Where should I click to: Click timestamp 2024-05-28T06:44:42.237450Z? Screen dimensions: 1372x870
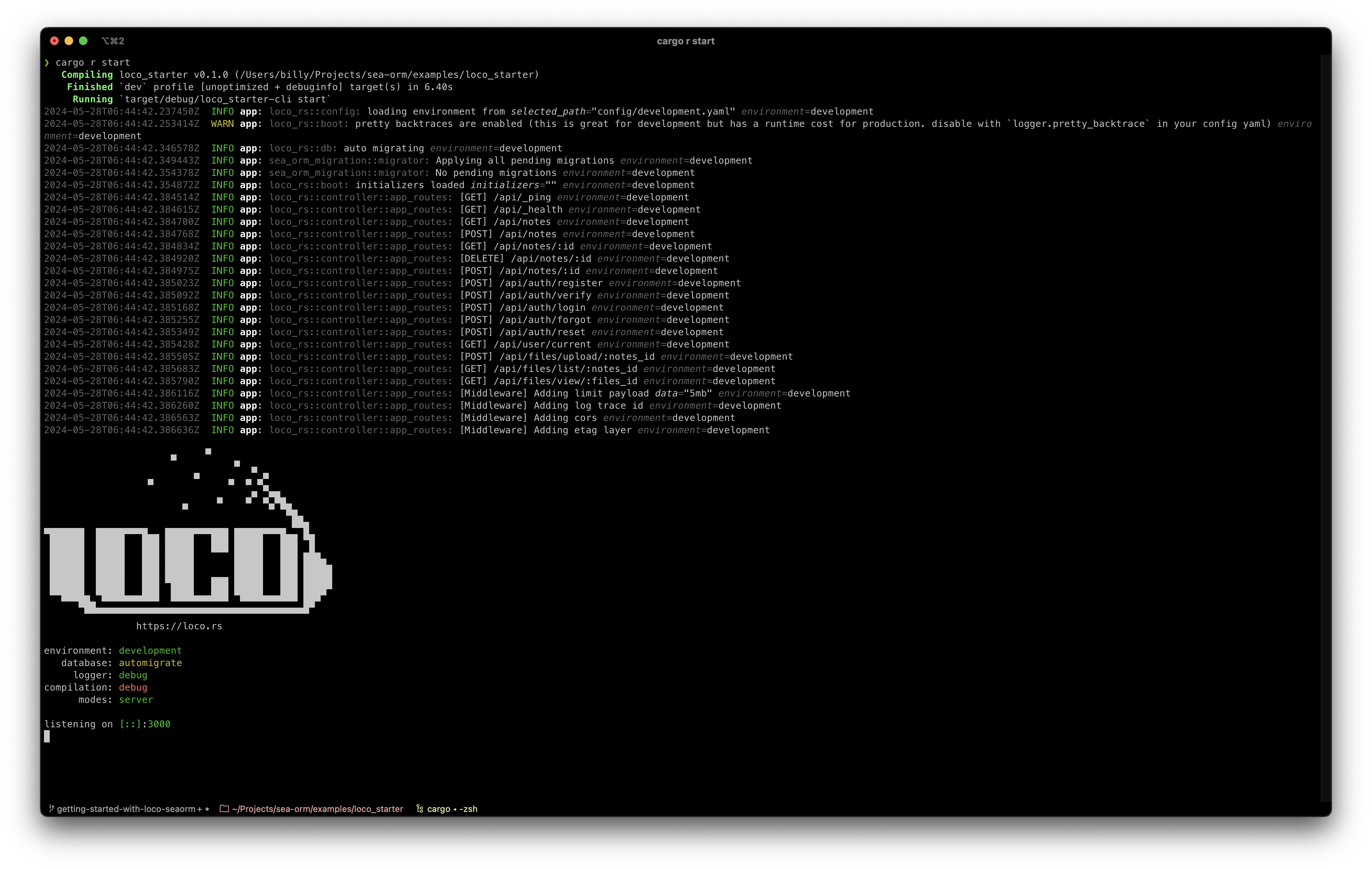(122, 112)
